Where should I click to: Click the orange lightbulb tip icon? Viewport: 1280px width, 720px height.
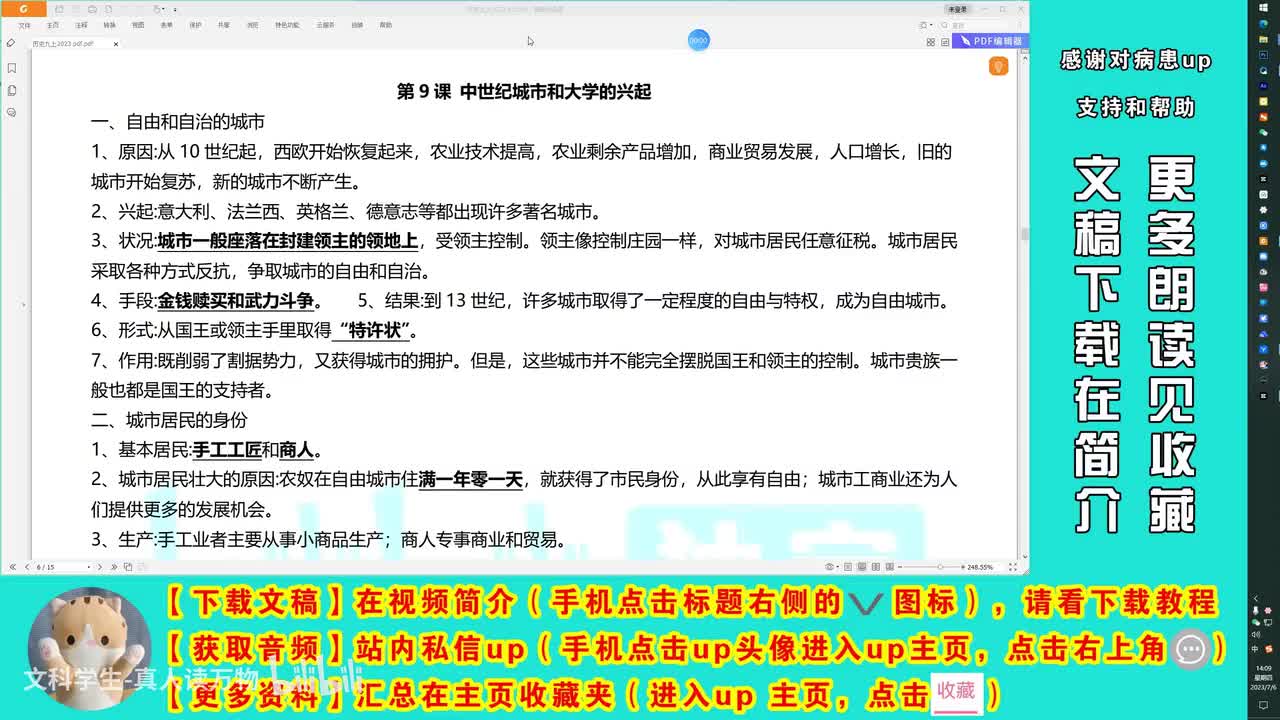997,66
